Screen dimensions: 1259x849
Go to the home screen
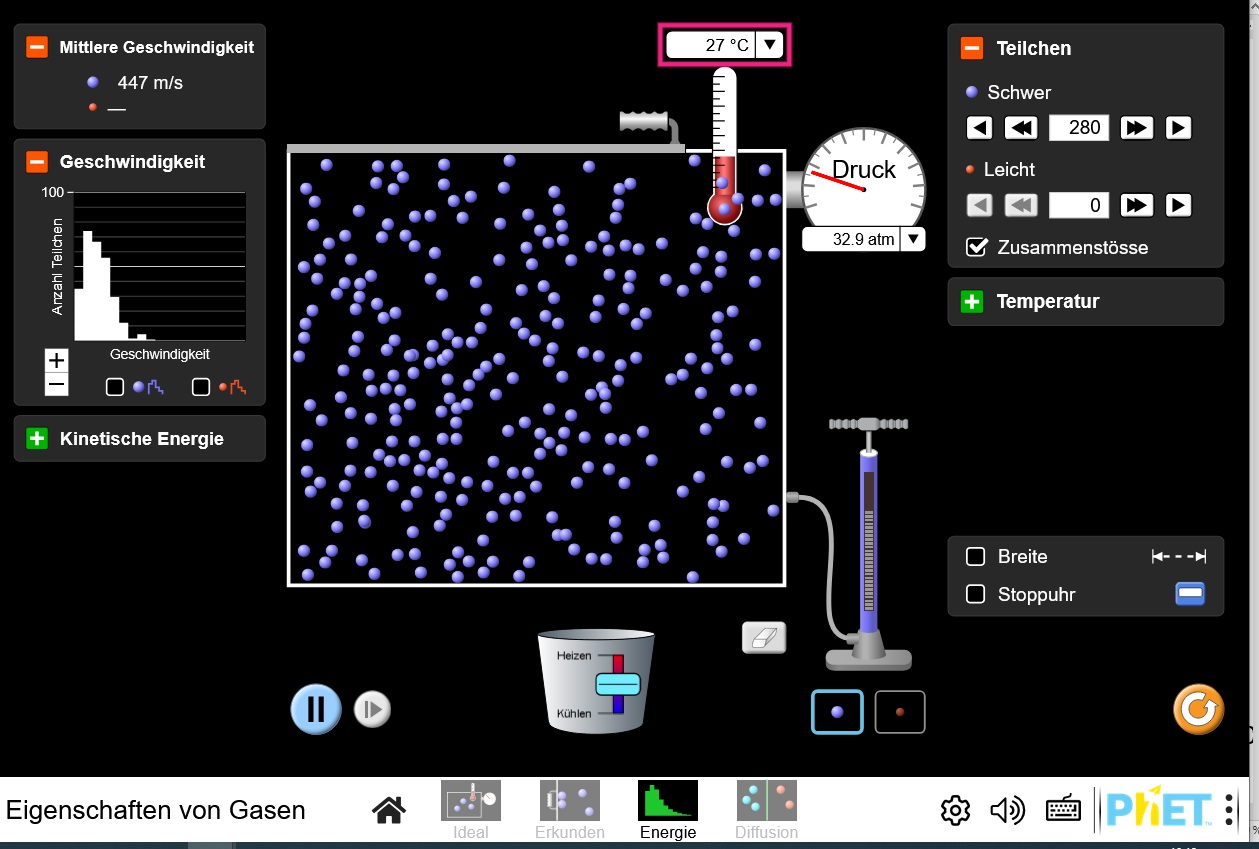[x=389, y=810]
